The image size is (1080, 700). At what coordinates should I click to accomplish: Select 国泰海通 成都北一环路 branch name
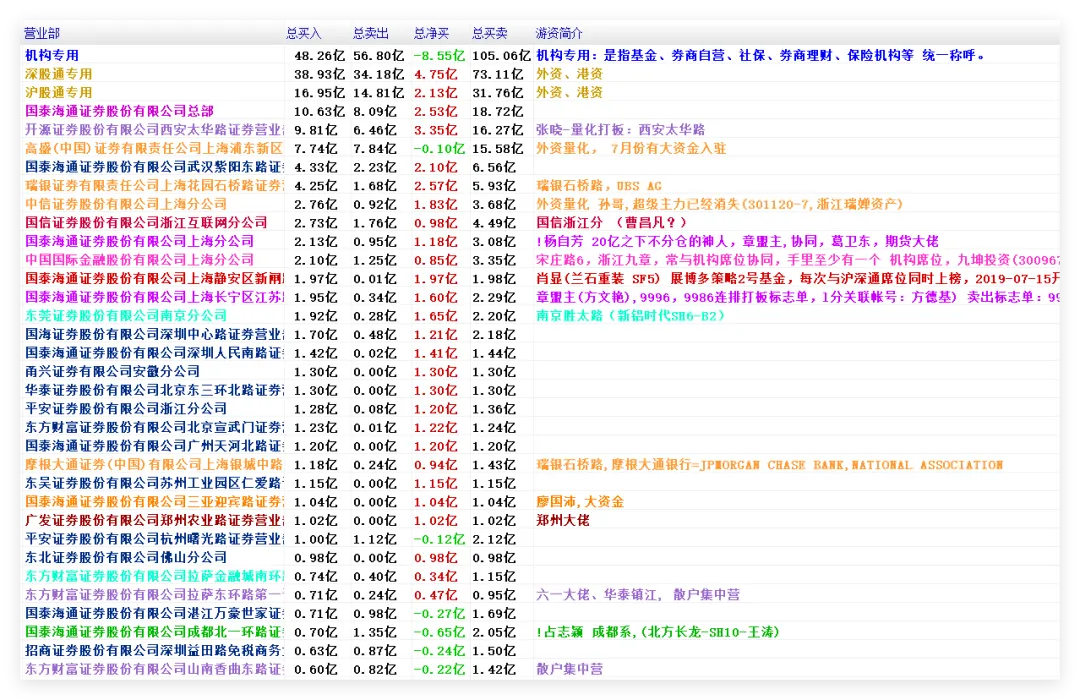pyautogui.click(x=154, y=632)
